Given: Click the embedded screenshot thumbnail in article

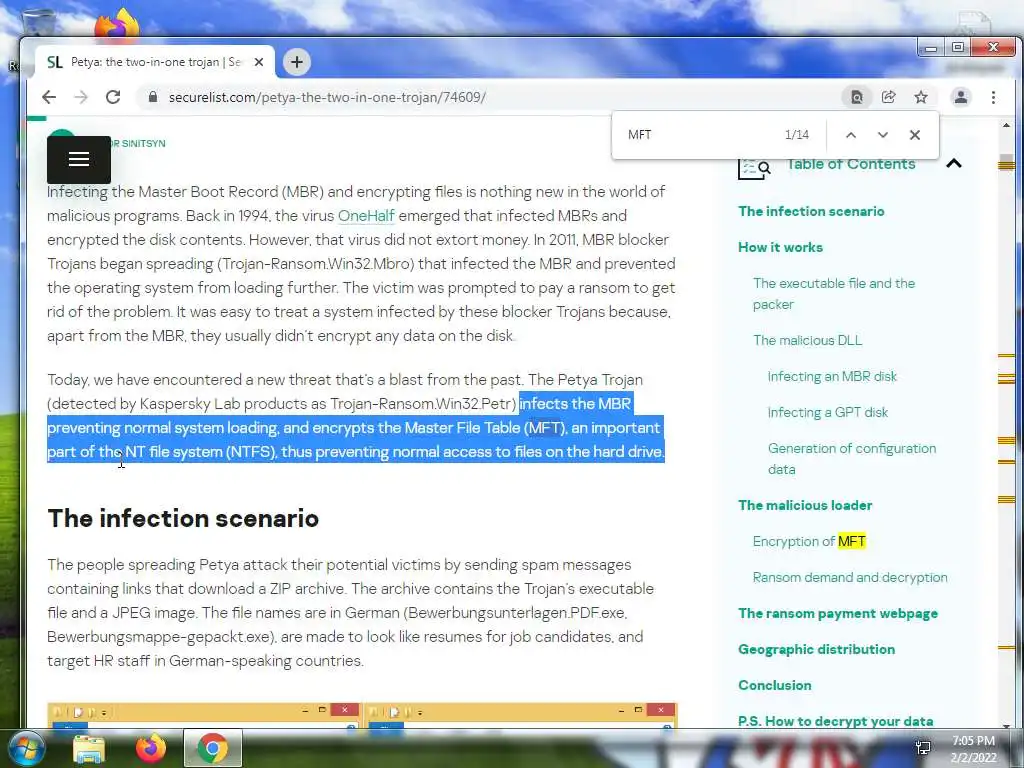Looking at the screenshot, I should [362, 716].
